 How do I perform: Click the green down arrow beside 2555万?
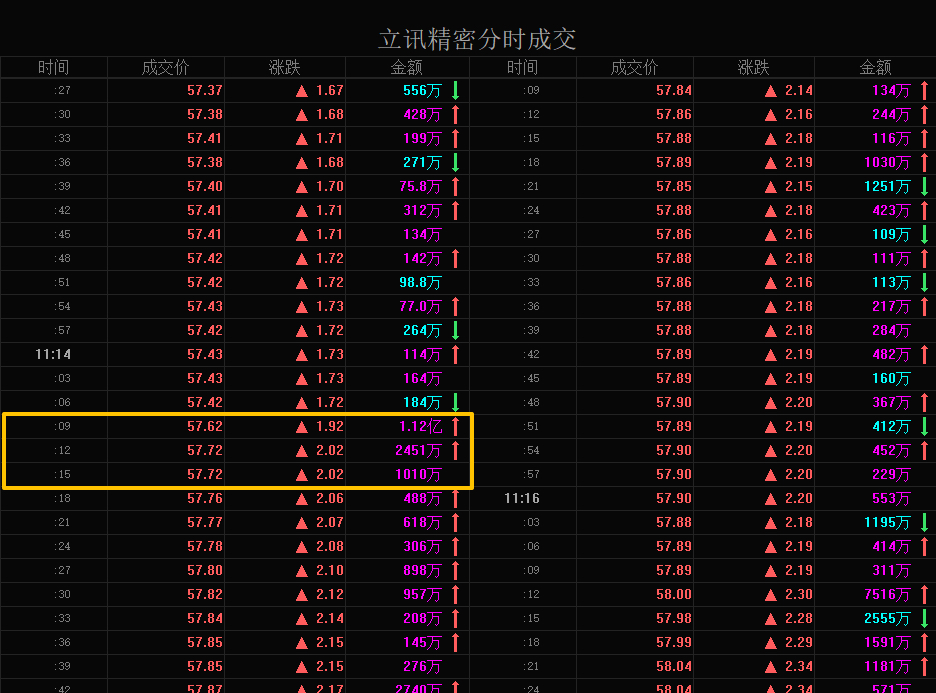coord(925,618)
